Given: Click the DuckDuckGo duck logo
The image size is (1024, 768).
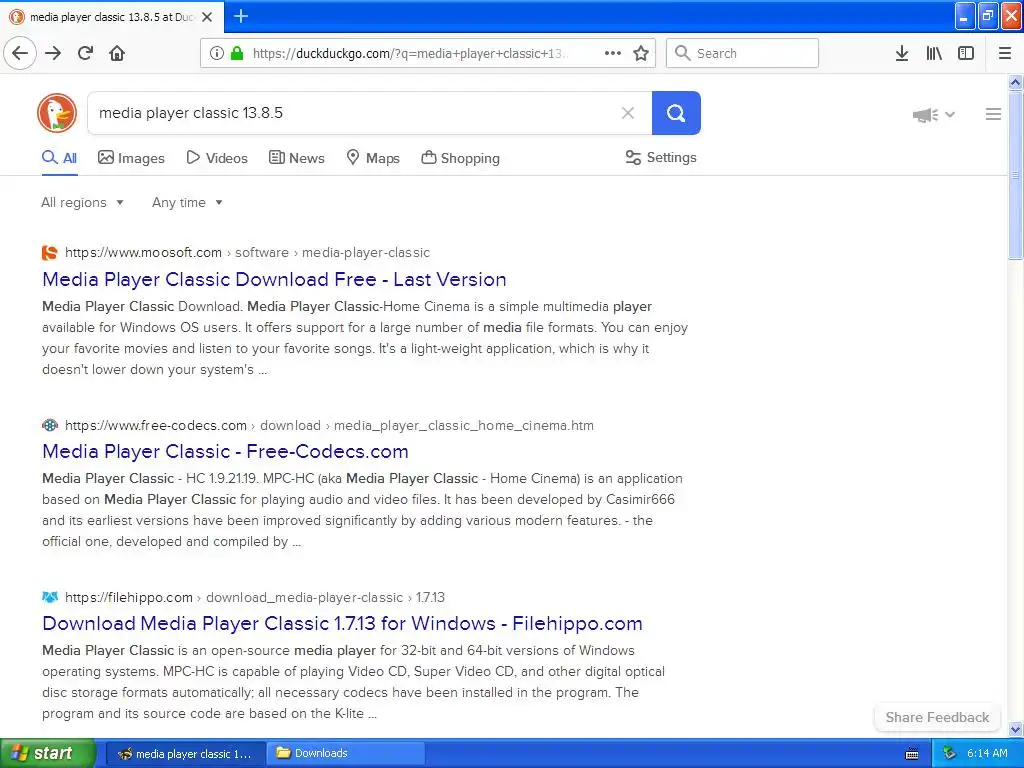Looking at the screenshot, I should pos(57,113).
